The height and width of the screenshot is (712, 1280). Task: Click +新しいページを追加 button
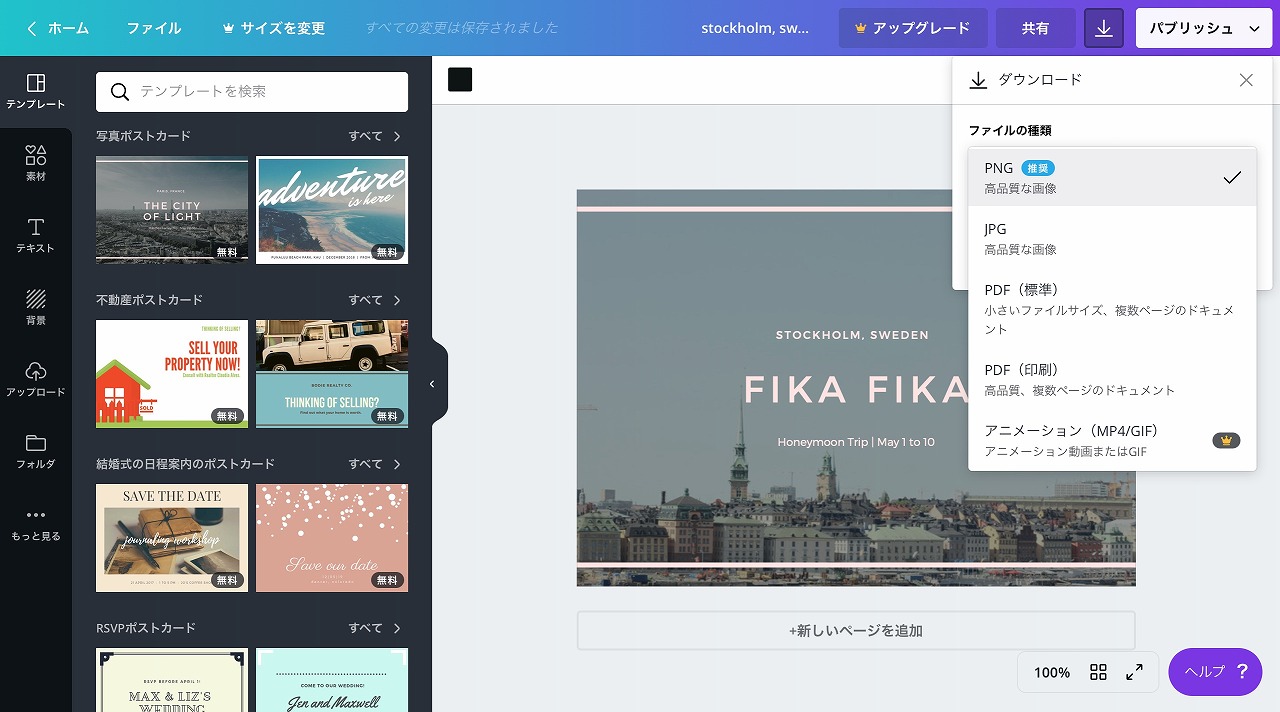(856, 631)
